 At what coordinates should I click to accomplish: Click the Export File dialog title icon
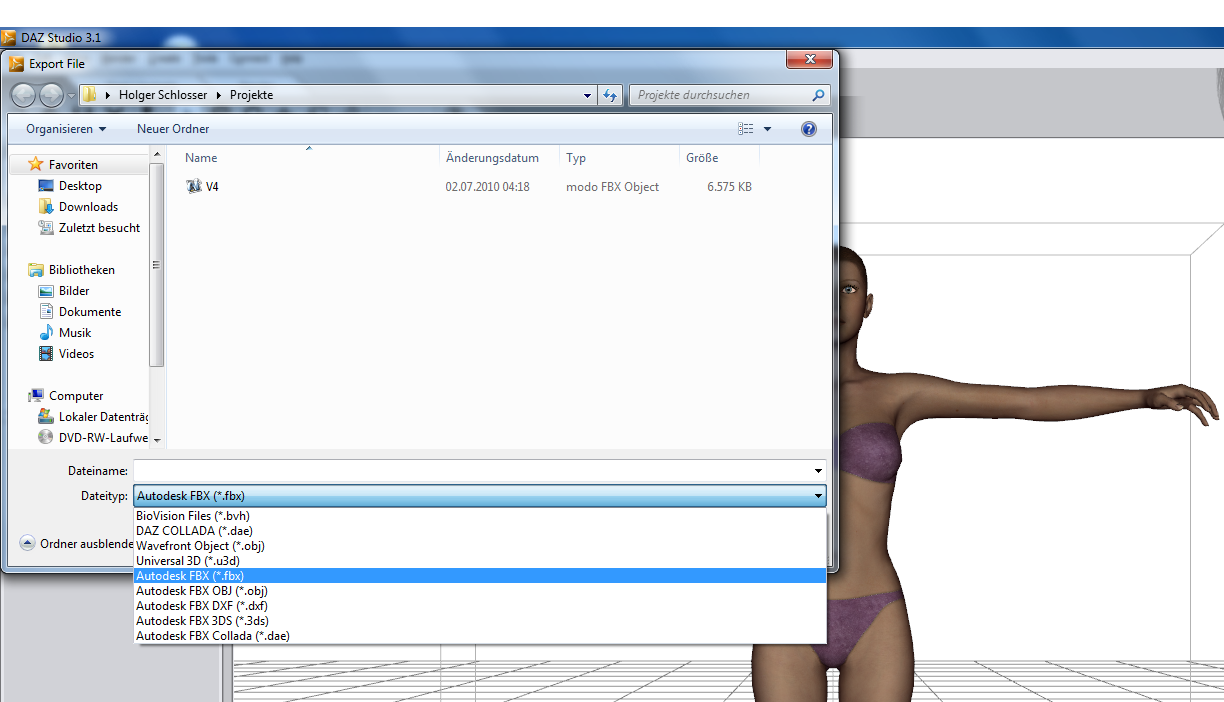[17, 63]
